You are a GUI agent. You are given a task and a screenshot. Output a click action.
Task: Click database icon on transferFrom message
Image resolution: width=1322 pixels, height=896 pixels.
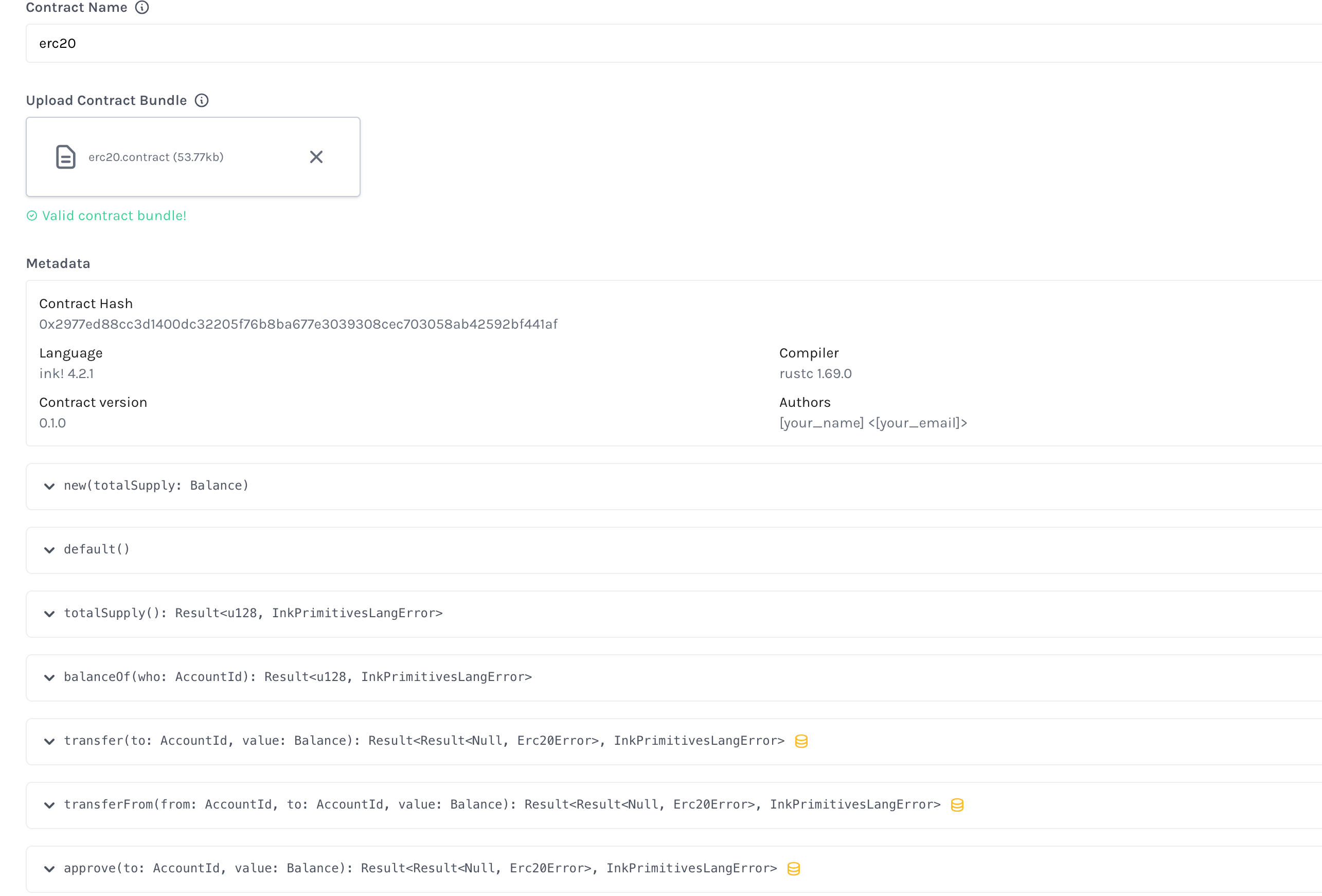click(x=957, y=805)
